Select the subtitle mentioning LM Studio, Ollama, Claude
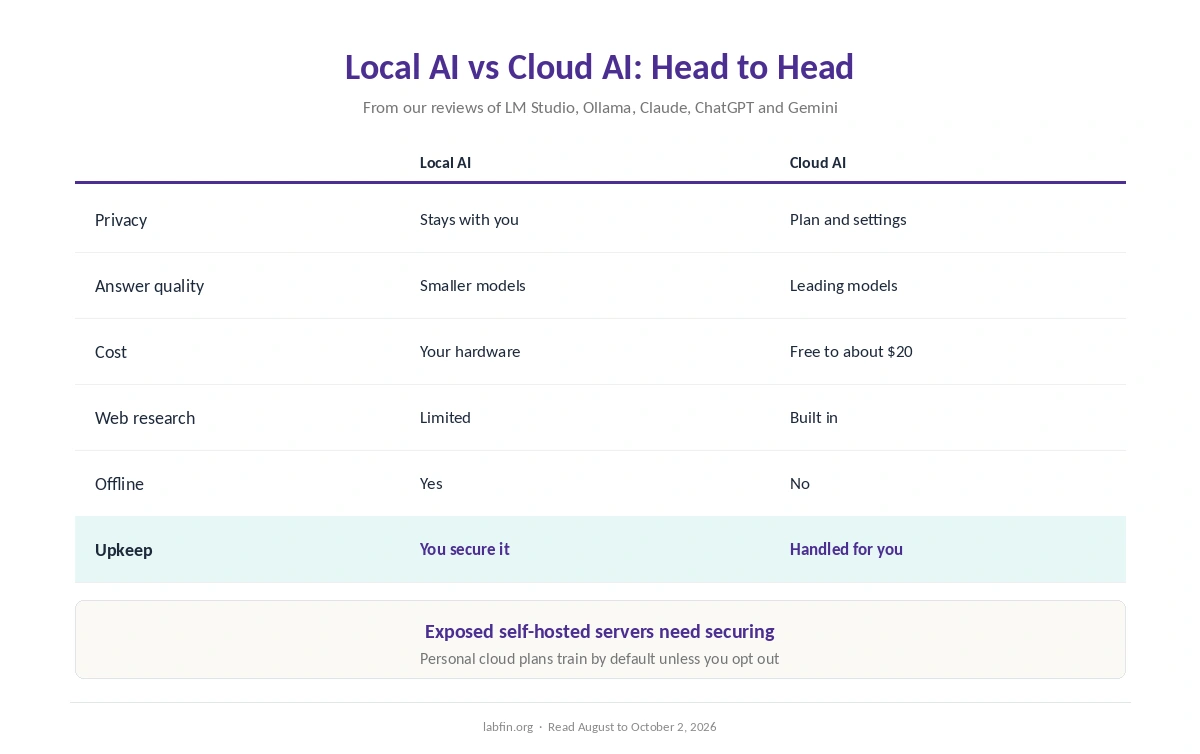The height and width of the screenshot is (754, 1200). pyautogui.click(x=600, y=107)
